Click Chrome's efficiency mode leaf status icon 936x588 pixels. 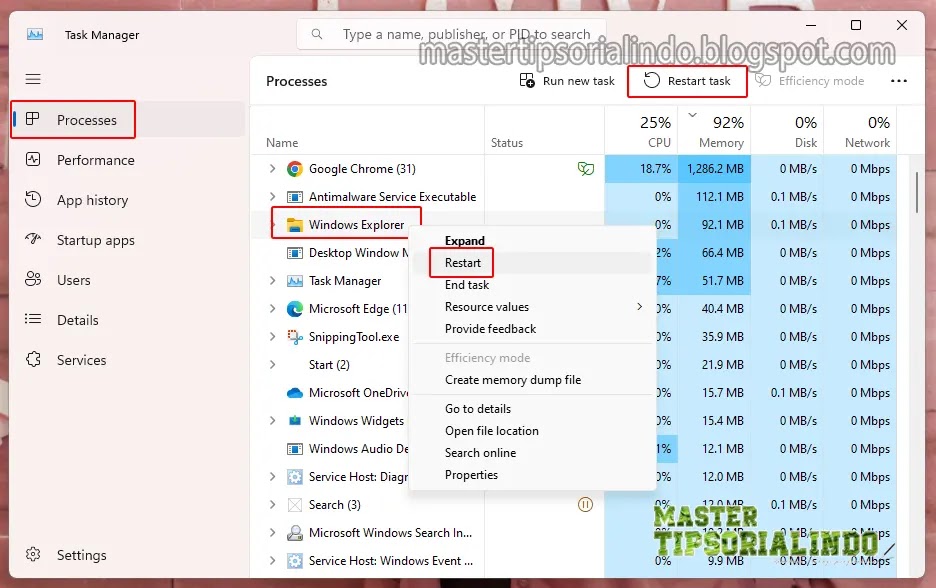586,169
